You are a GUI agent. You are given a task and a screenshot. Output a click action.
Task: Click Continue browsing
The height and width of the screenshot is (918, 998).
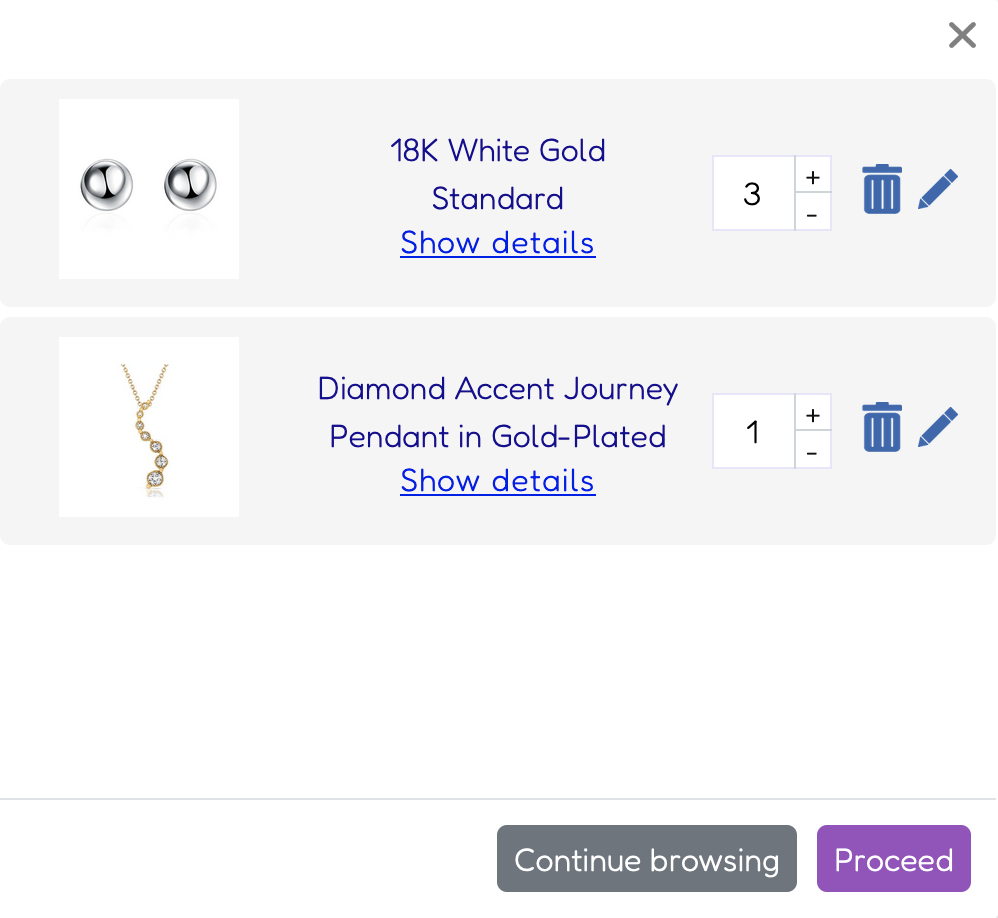click(647, 858)
